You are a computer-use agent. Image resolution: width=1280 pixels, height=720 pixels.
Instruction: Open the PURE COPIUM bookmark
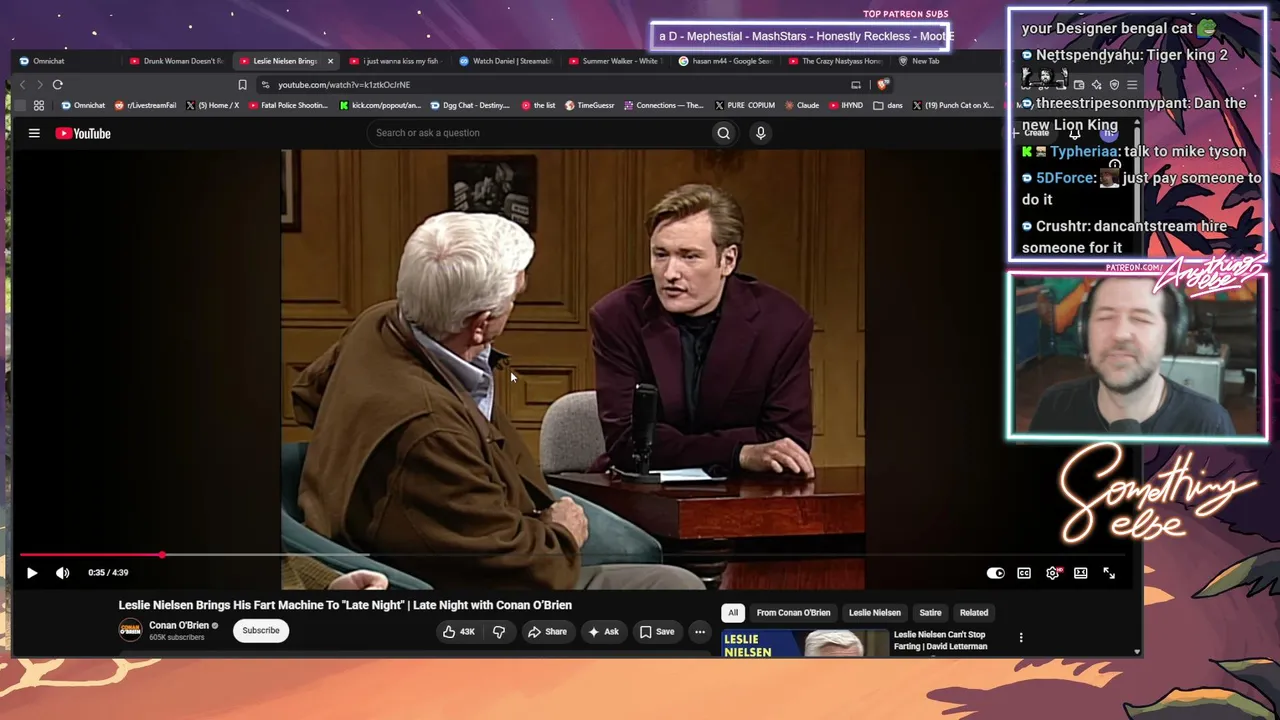pyautogui.click(x=745, y=105)
